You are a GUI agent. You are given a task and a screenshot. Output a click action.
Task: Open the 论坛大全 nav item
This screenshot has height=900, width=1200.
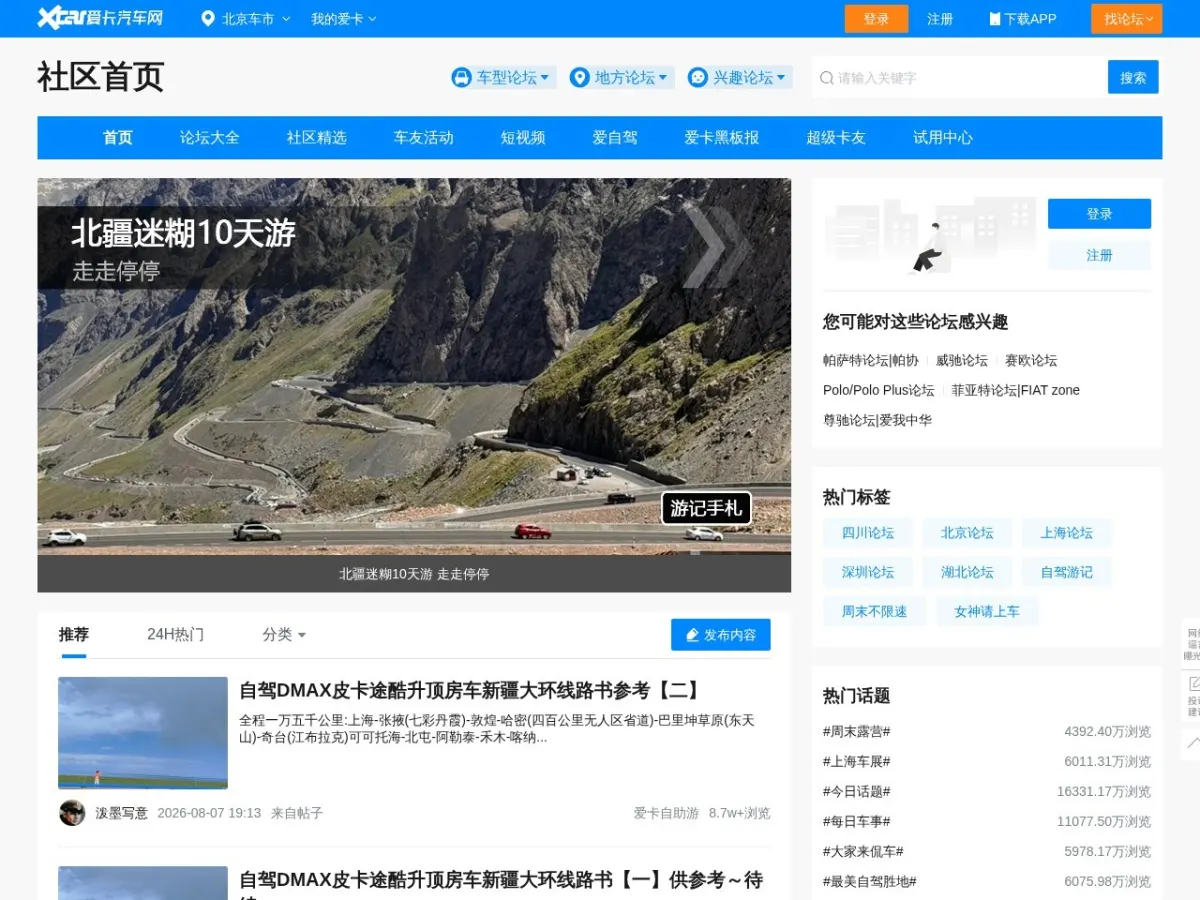coord(210,138)
